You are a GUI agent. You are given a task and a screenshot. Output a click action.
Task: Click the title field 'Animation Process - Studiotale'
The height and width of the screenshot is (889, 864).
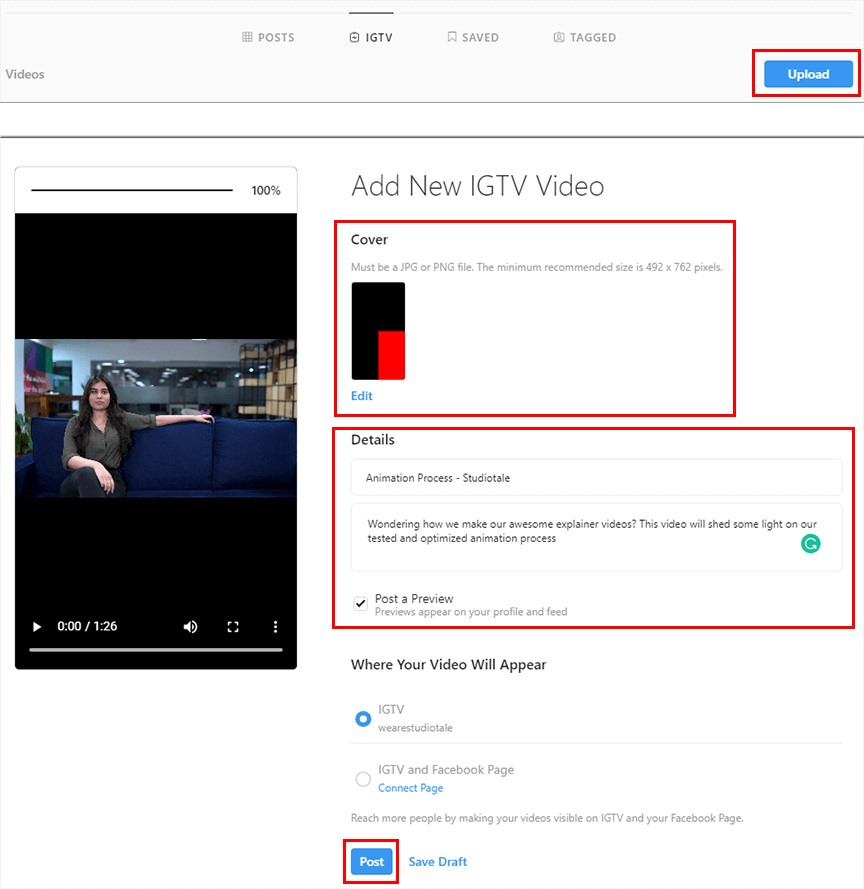point(596,477)
